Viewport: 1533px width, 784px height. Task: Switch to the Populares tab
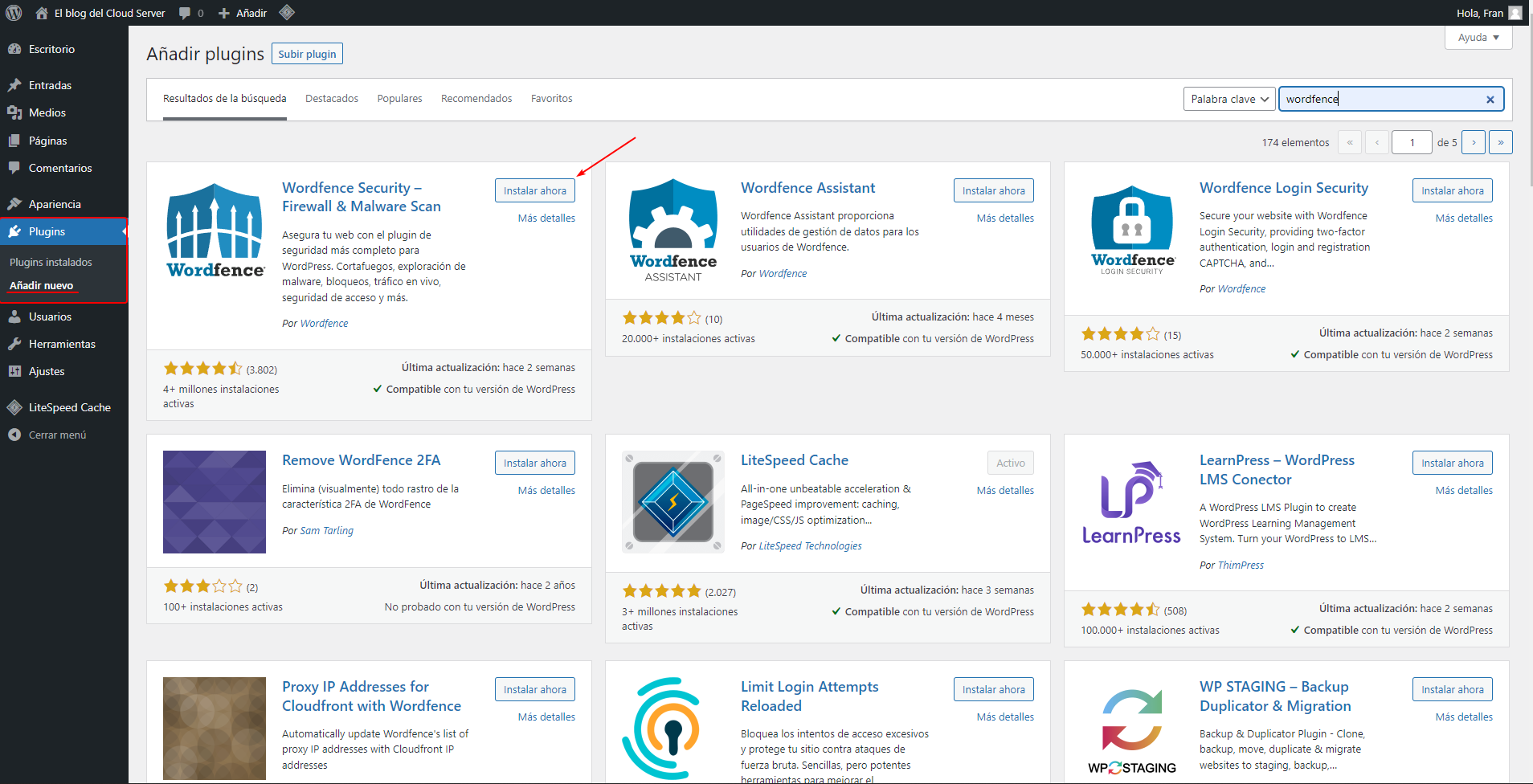(x=399, y=99)
